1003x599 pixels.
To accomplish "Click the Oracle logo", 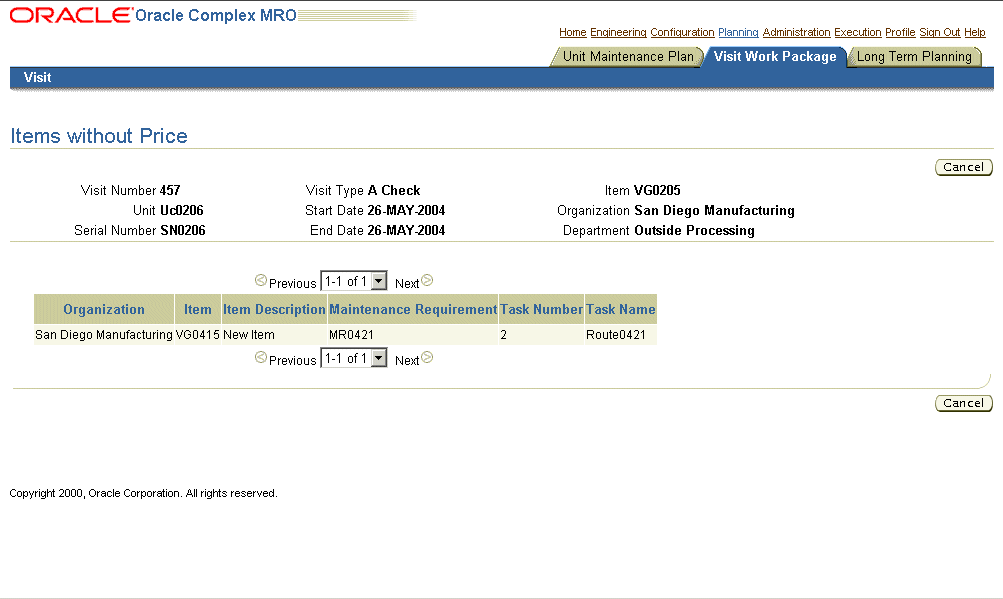I will point(70,15).
